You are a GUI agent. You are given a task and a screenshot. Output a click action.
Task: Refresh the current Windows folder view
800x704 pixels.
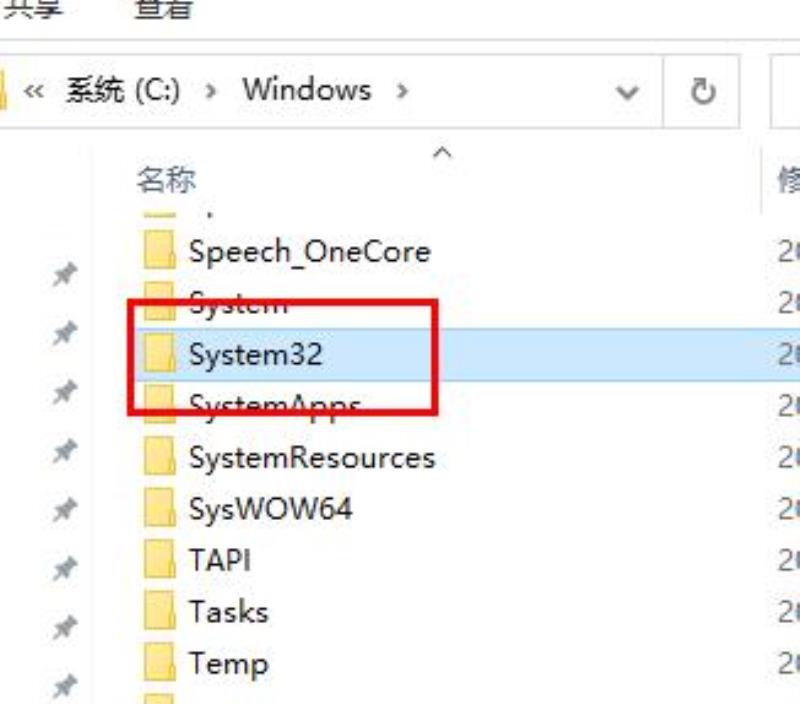703,91
